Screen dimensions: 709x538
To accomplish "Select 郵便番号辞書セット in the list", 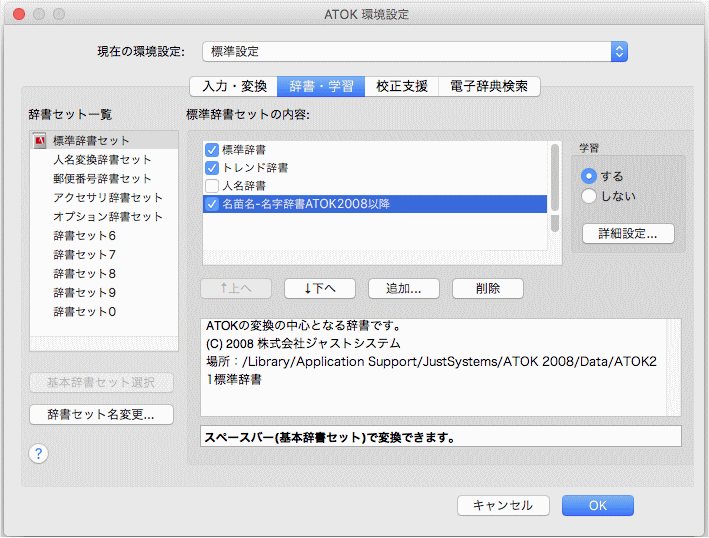I will coord(104,179).
